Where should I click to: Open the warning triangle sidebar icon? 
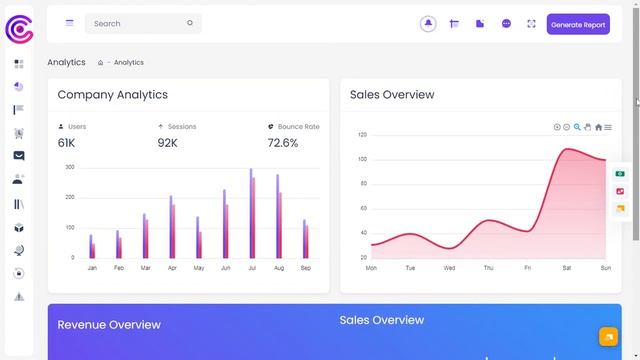coord(19,297)
